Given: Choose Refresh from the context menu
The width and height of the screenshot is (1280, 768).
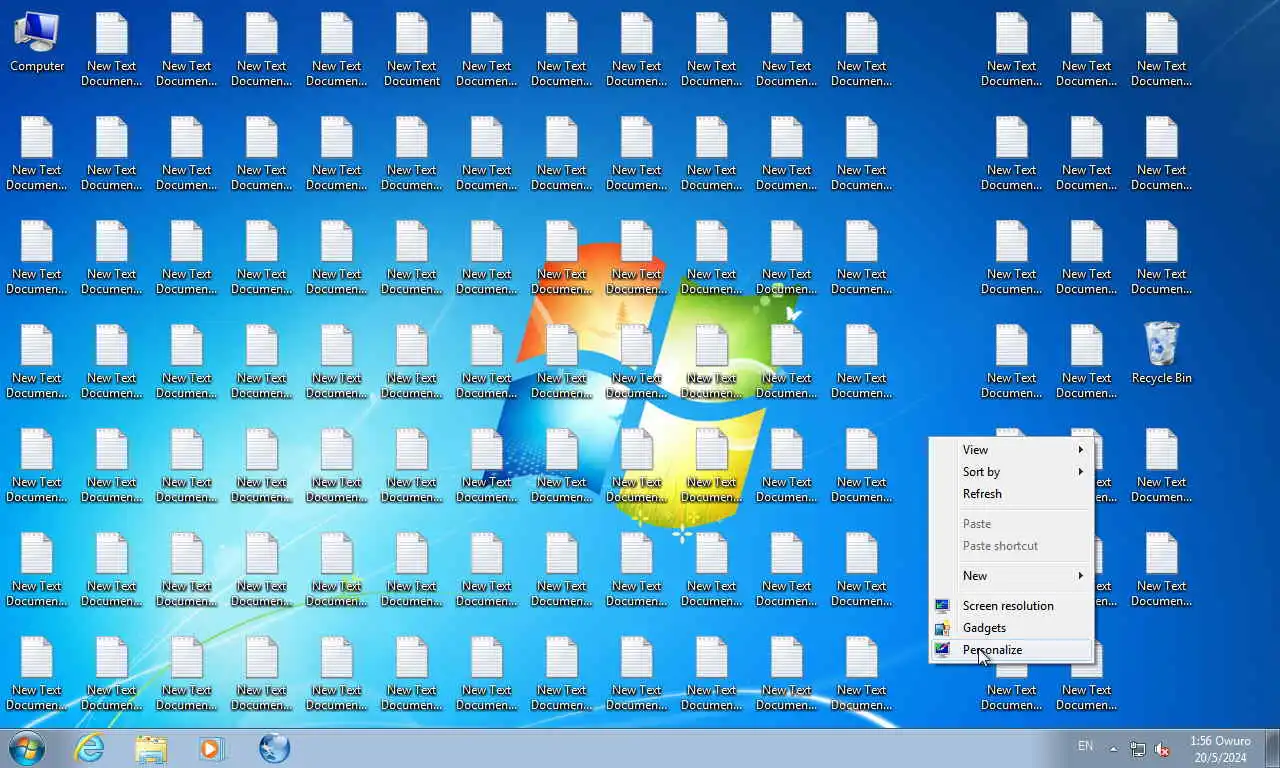Looking at the screenshot, I should 1011,494.
